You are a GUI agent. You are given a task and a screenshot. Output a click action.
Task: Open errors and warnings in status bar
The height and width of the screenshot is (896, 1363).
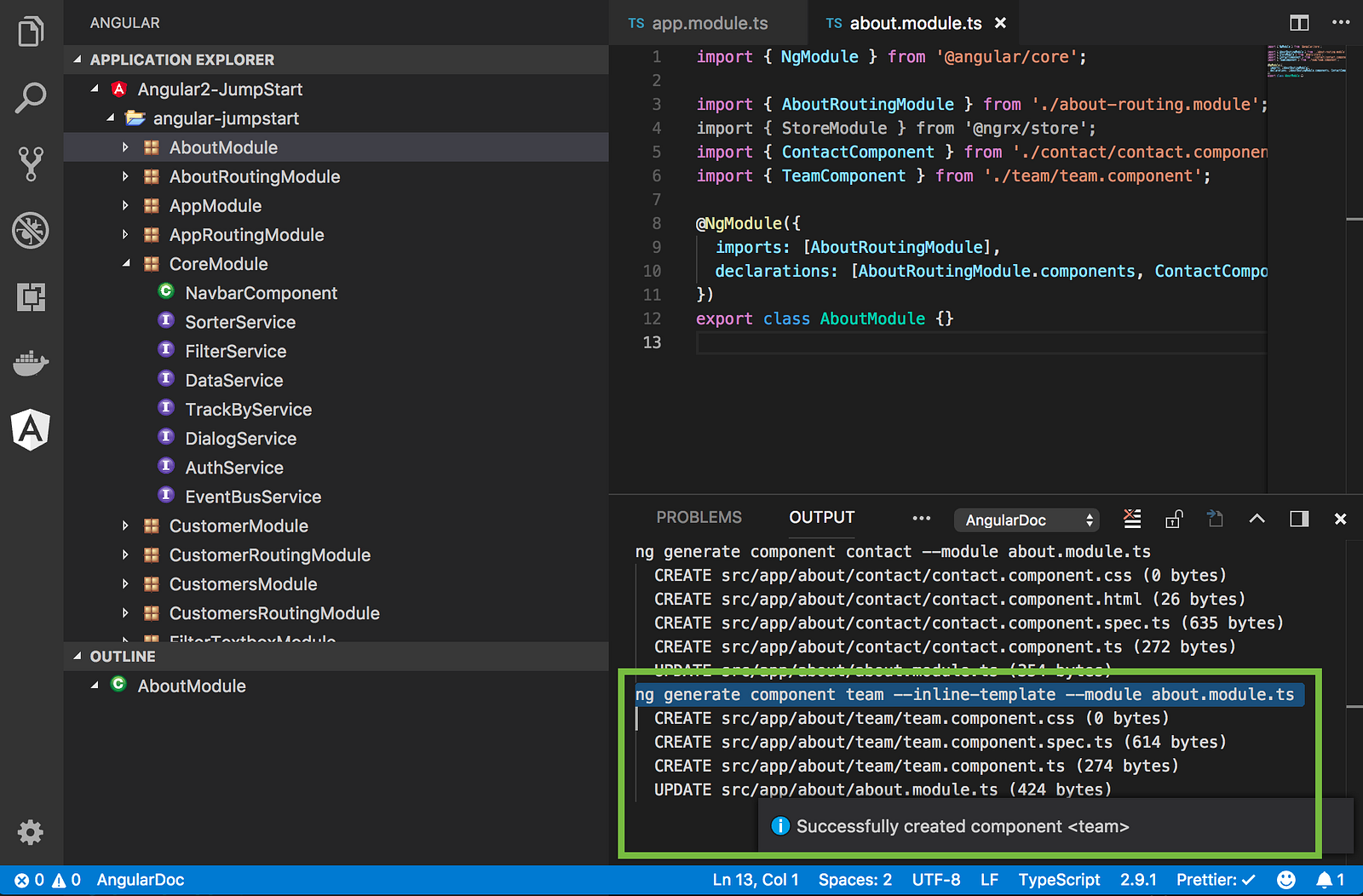[x=48, y=880]
